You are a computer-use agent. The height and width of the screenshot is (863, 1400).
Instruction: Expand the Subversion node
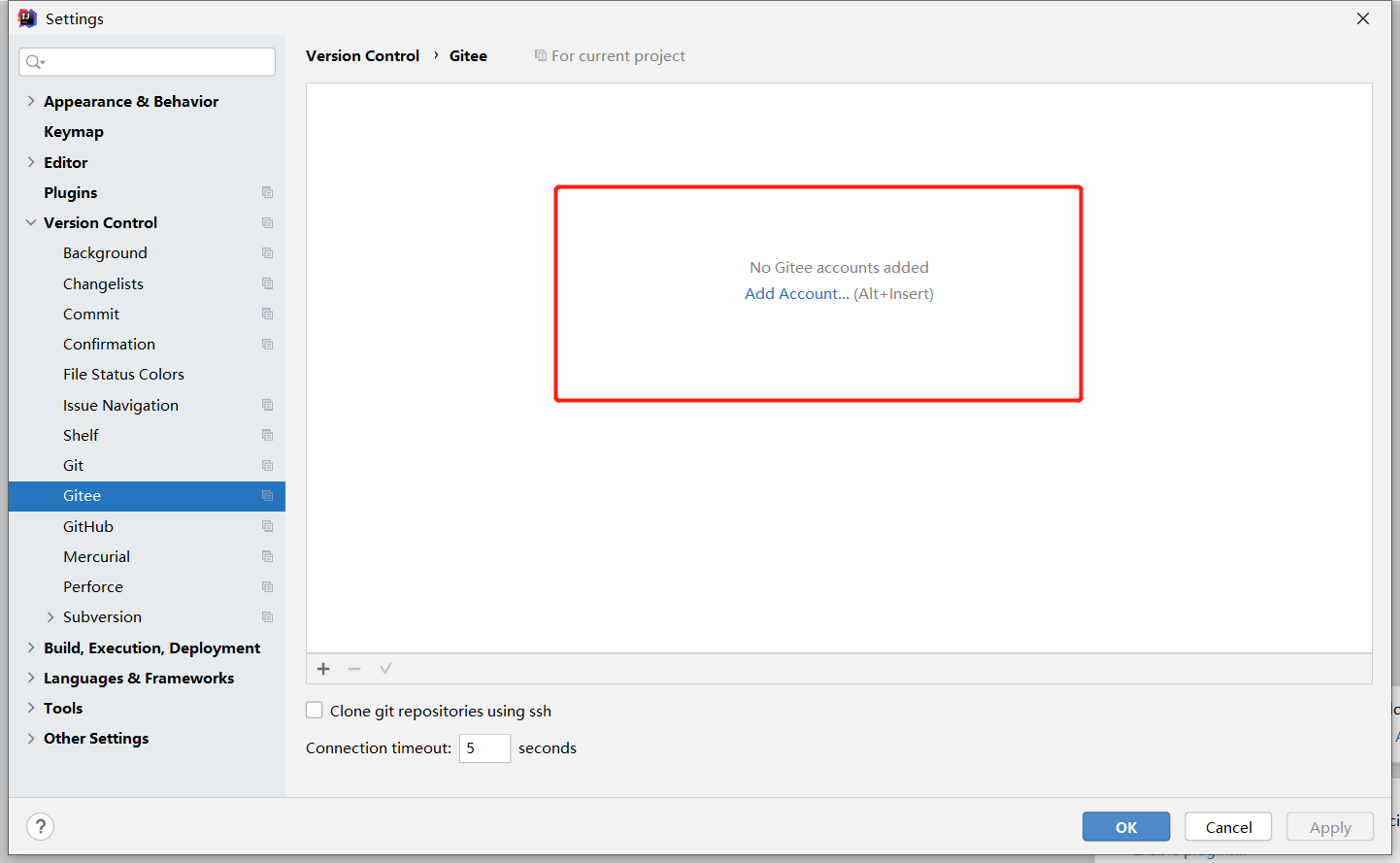pyautogui.click(x=50, y=617)
